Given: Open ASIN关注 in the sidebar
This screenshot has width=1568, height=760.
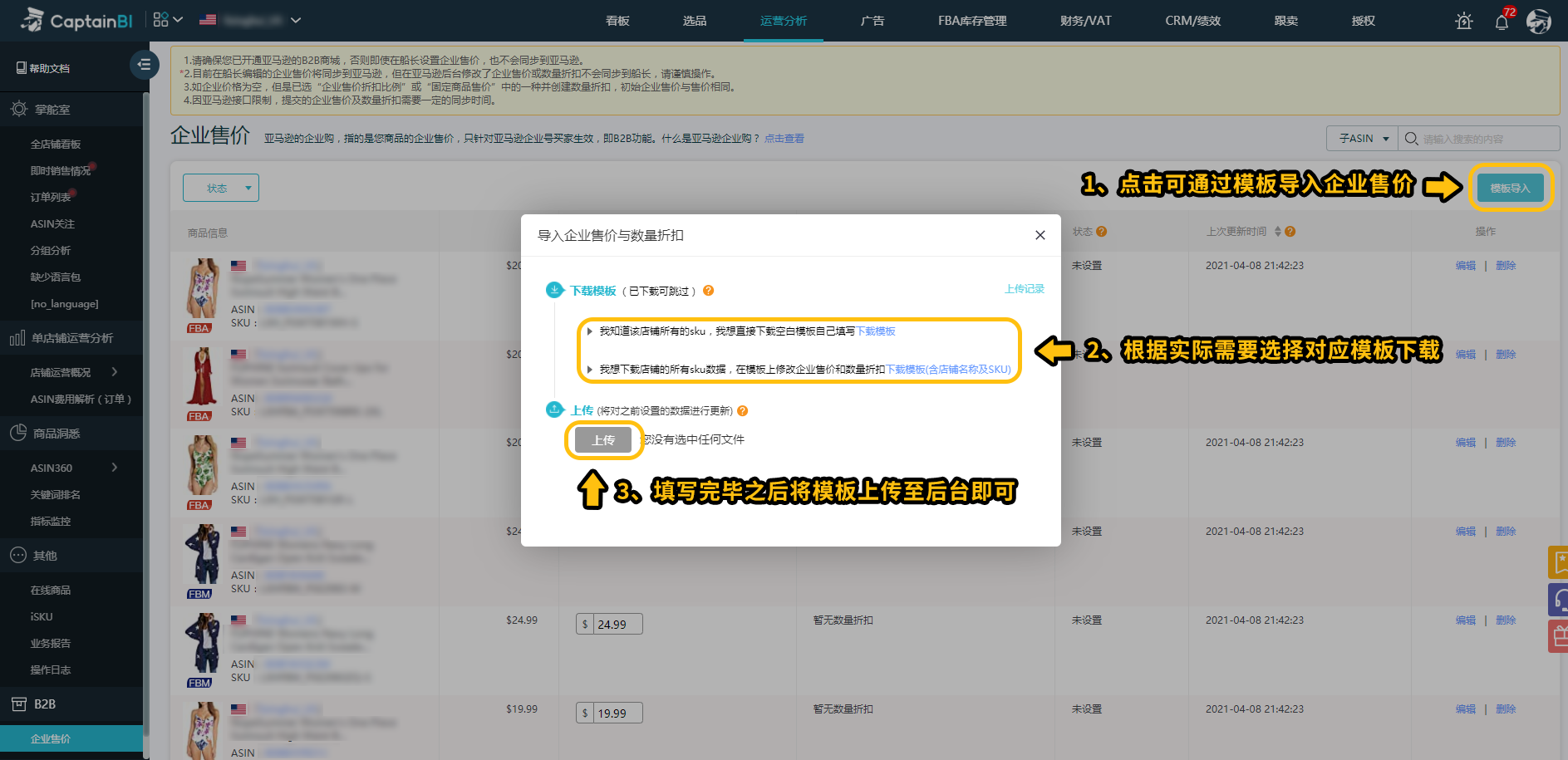Looking at the screenshot, I should (x=52, y=224).
